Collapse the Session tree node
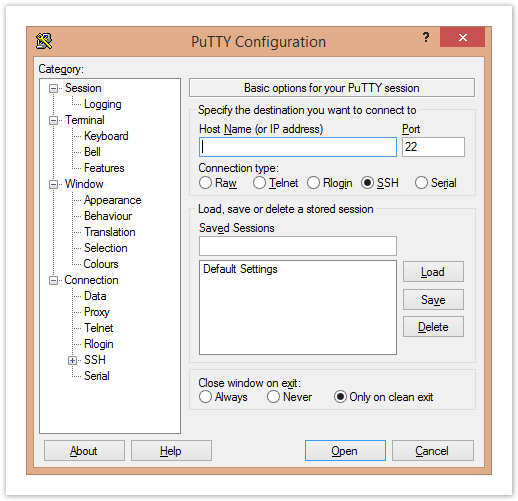The image size is (518, 501). (x=53, y=88)
